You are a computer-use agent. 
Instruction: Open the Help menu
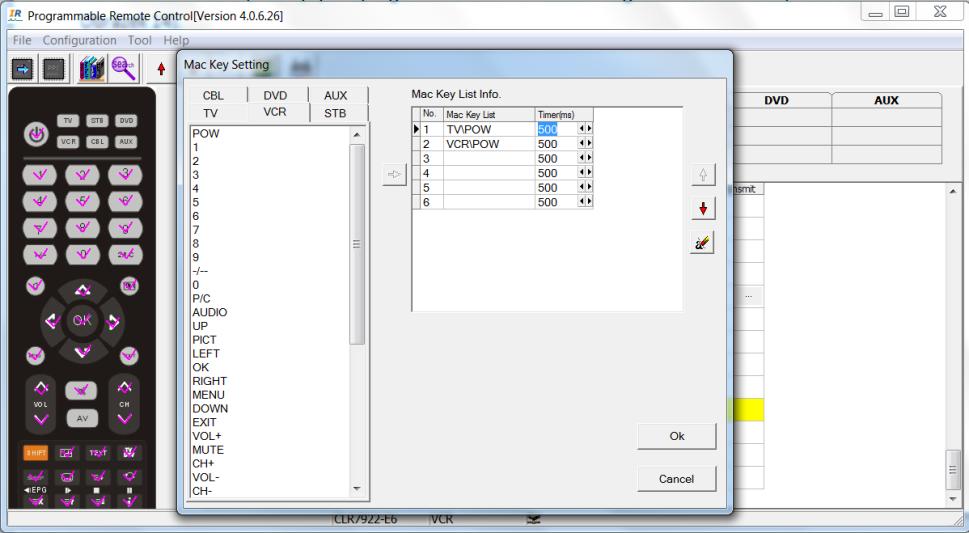pos(176,40)
